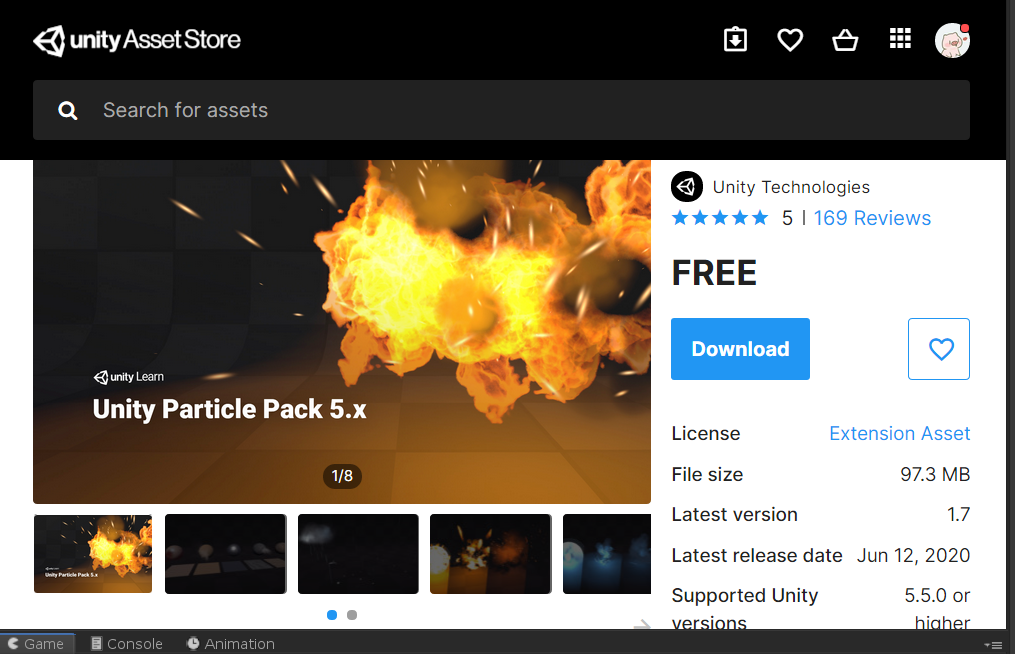Click the Unity Technologies publisher logo
Screen dimensions: 1015x654
click(687, 187)
